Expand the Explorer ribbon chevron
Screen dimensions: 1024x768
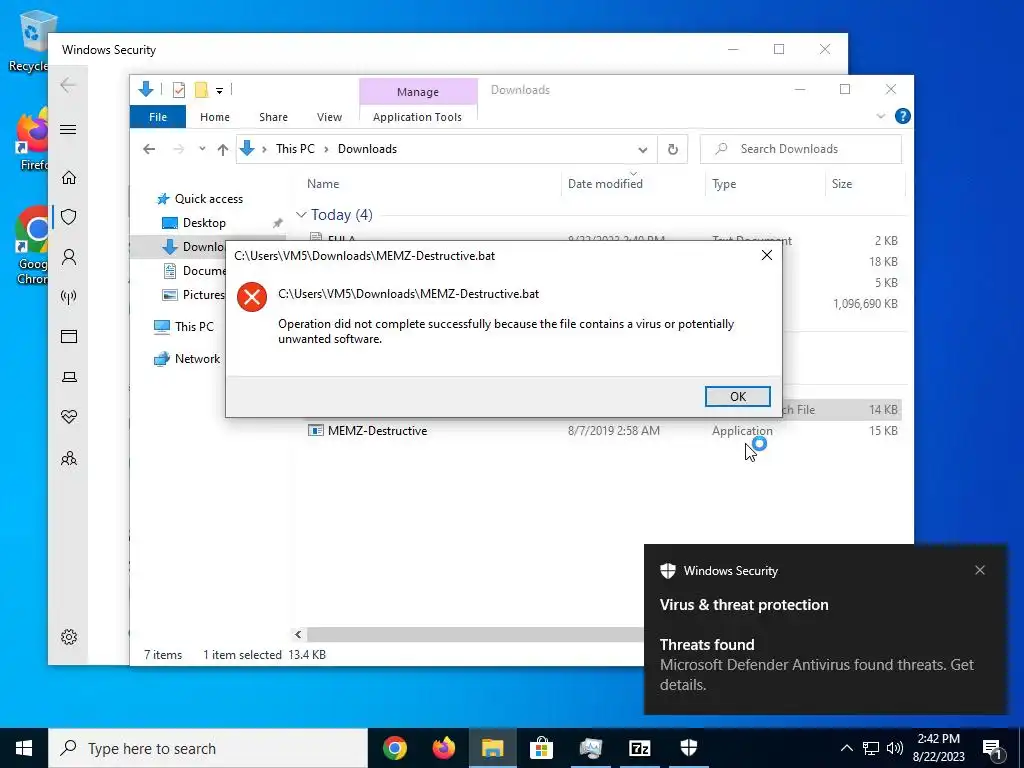click(x=880, y=116)
